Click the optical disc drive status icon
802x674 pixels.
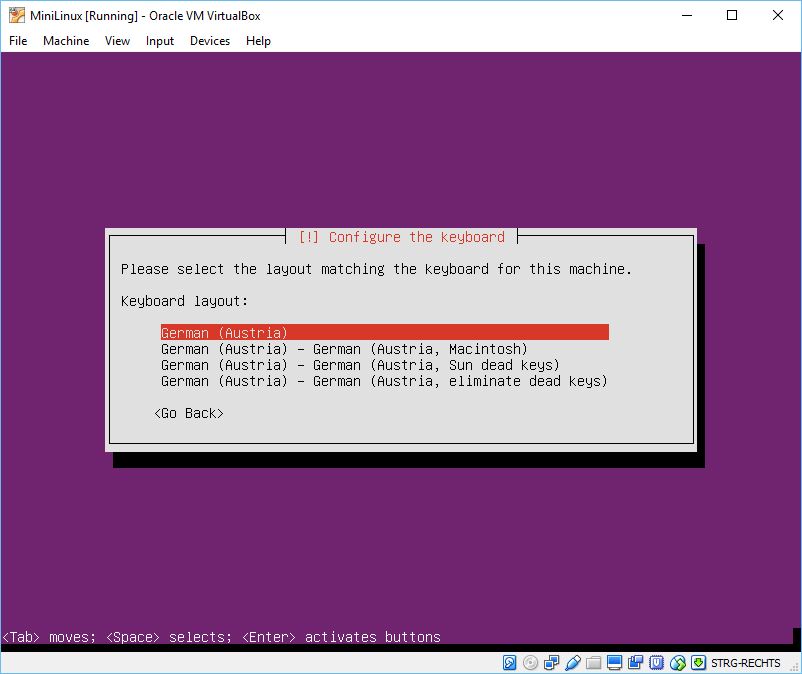point(530,663)
